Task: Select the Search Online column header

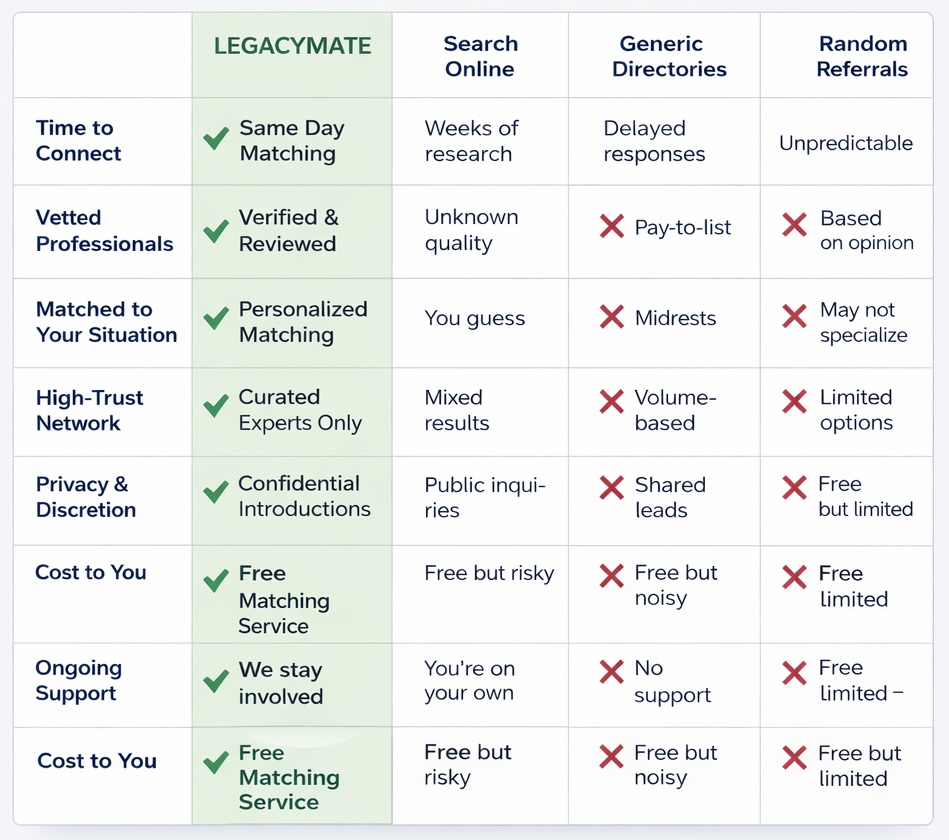Action: point(481,56)
